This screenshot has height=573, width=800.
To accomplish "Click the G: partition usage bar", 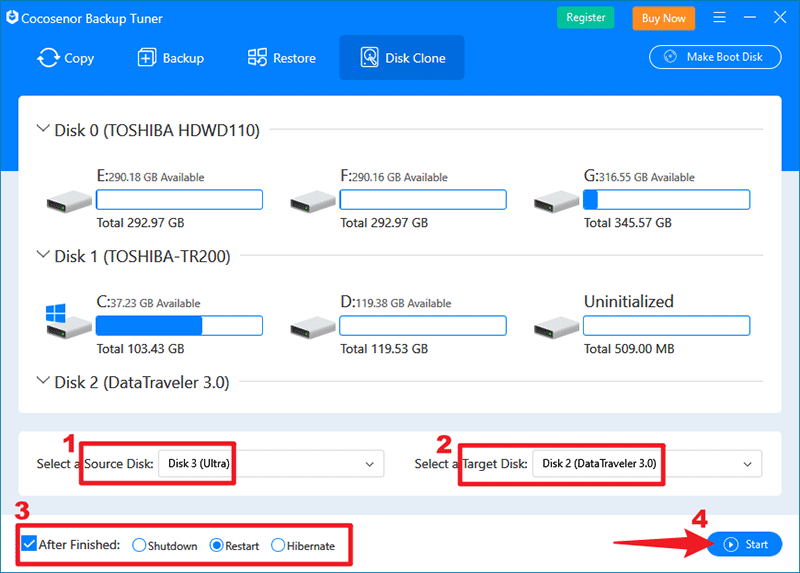I will click(667, 200).
